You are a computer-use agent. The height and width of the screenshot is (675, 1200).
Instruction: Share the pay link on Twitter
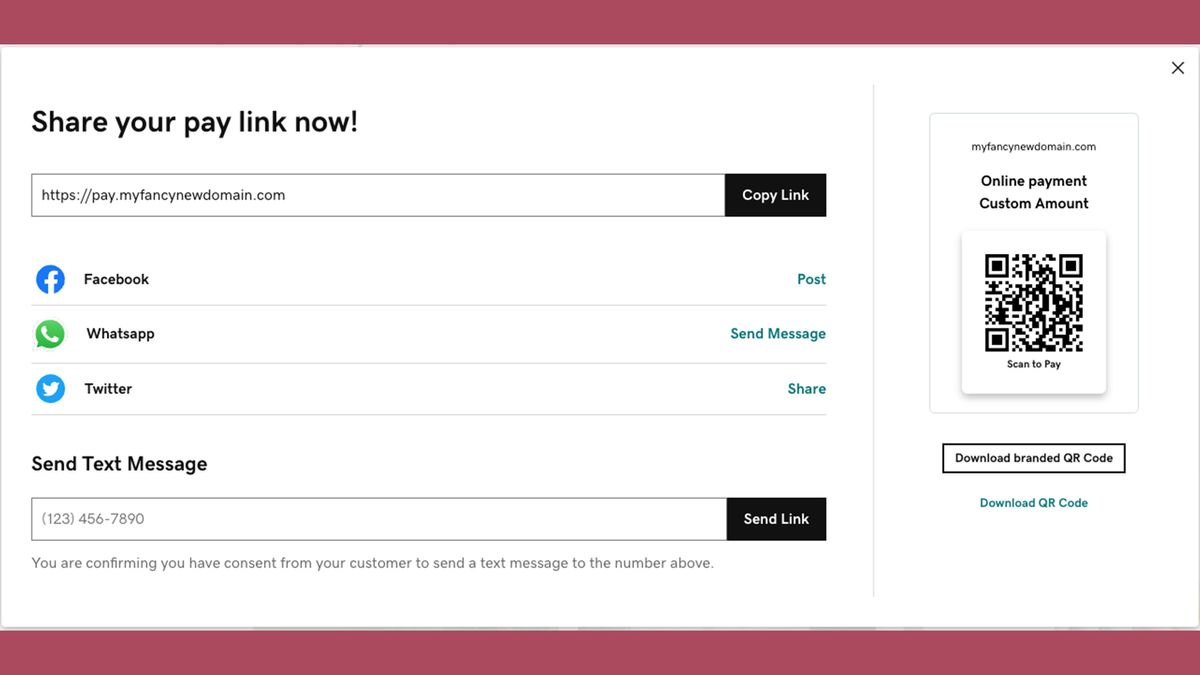[807, 388]
